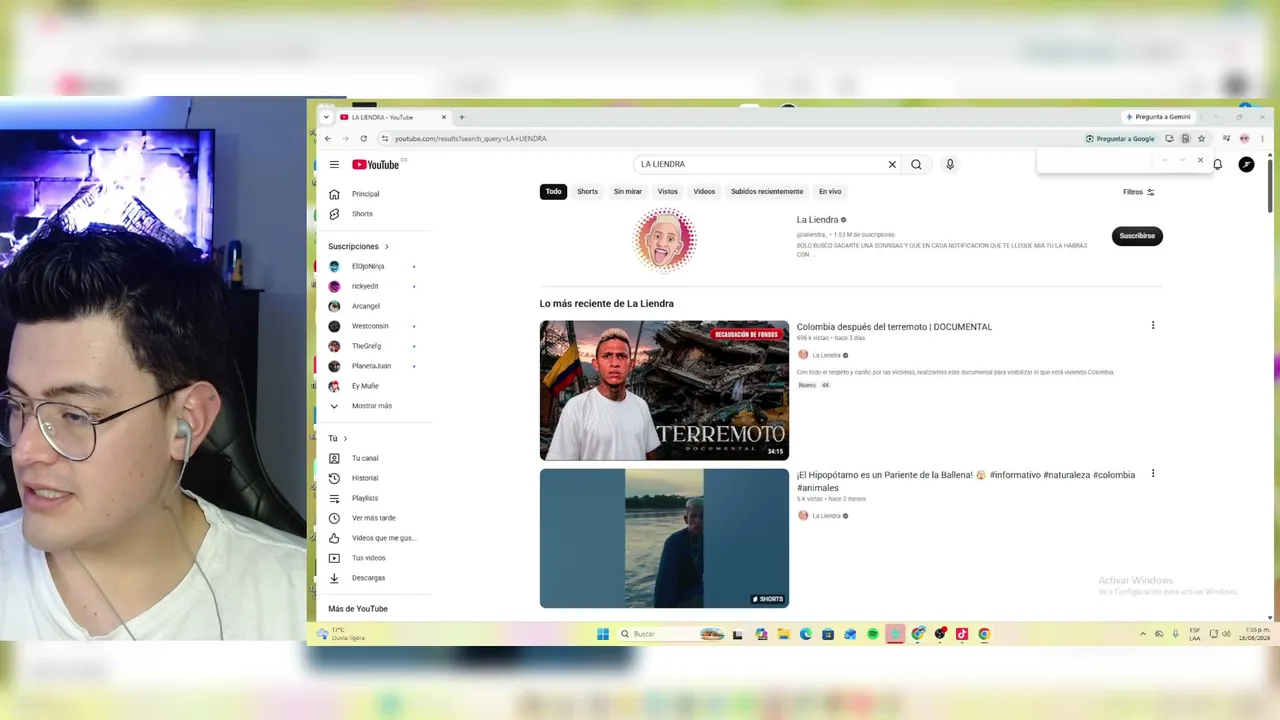Open the Windows Start menu
Image resolution: width=1280 pixels, height=720 pixels.
(603, 634)
